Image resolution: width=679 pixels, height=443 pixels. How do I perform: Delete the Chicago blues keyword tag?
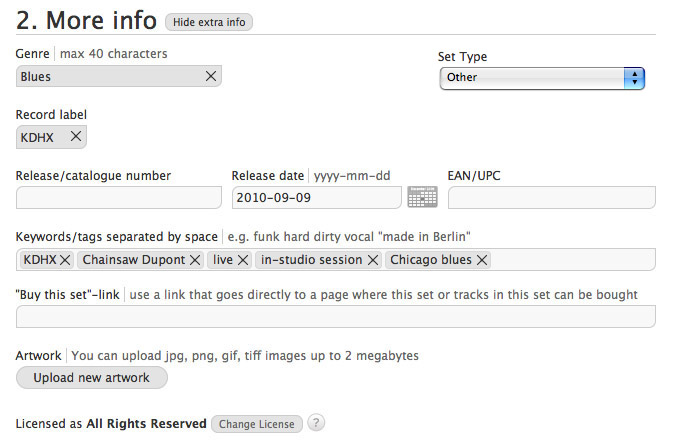[x=482, y=260]
